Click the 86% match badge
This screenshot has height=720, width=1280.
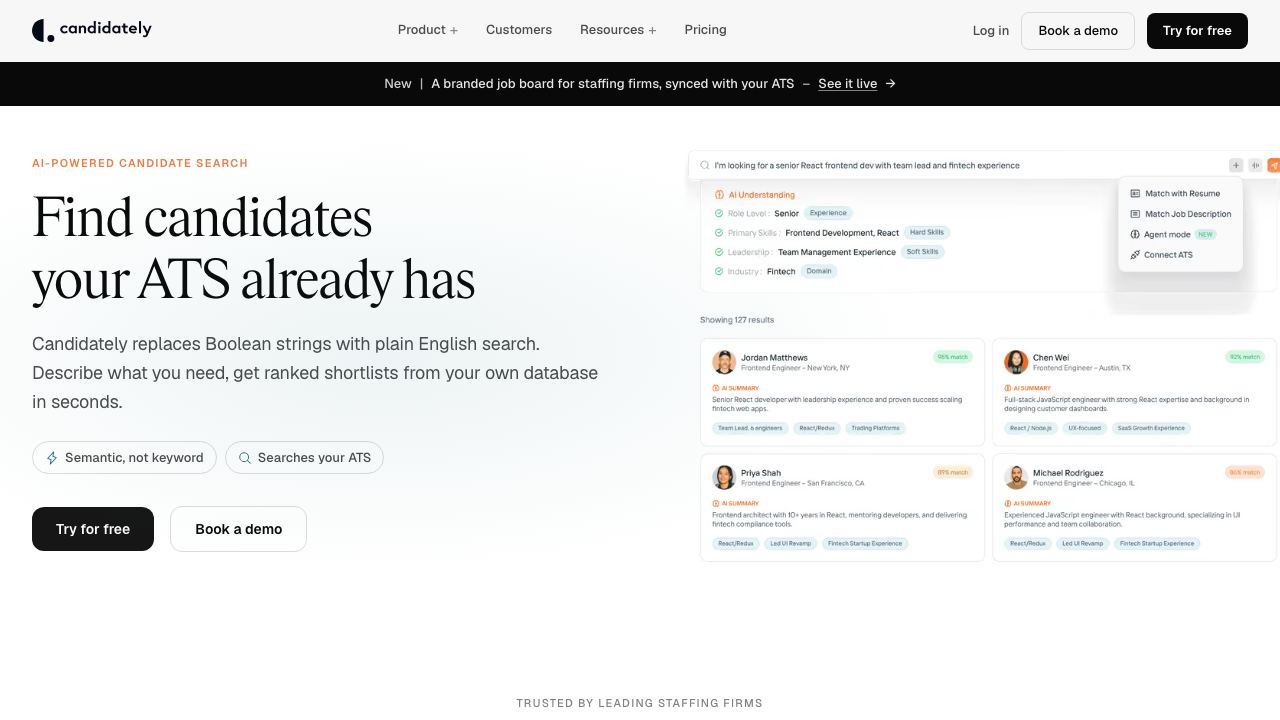(1245, 472)
